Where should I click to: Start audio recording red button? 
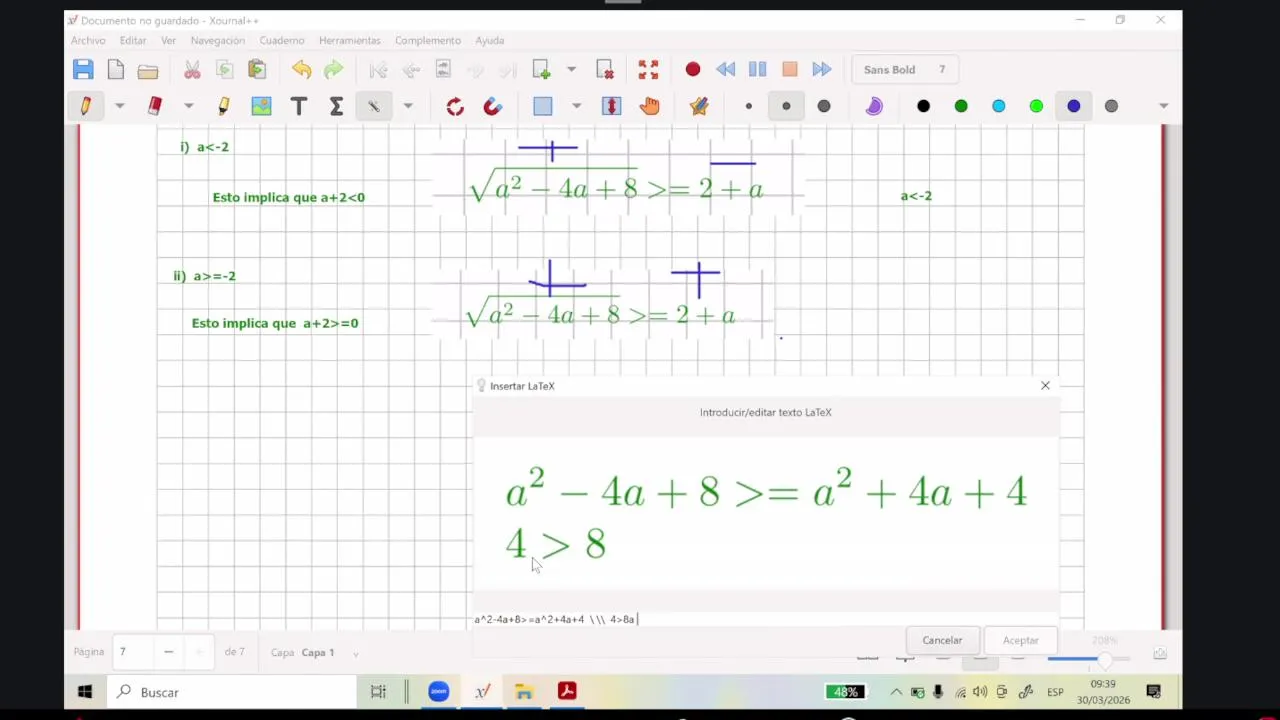pos(692,69)
